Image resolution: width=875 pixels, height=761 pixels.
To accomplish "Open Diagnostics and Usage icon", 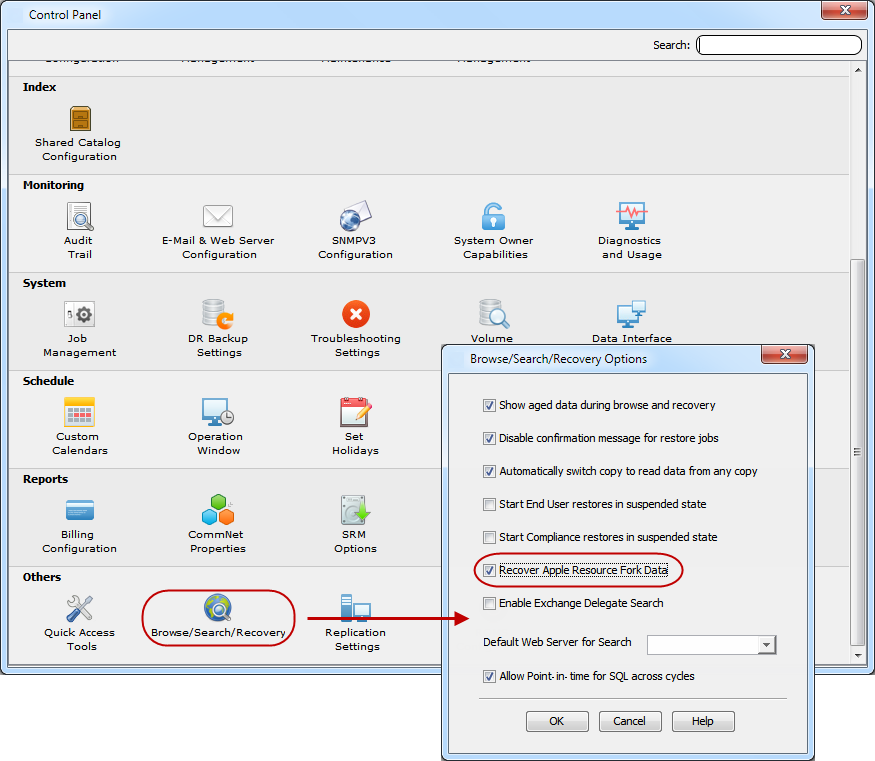I will tap(630, 216).
